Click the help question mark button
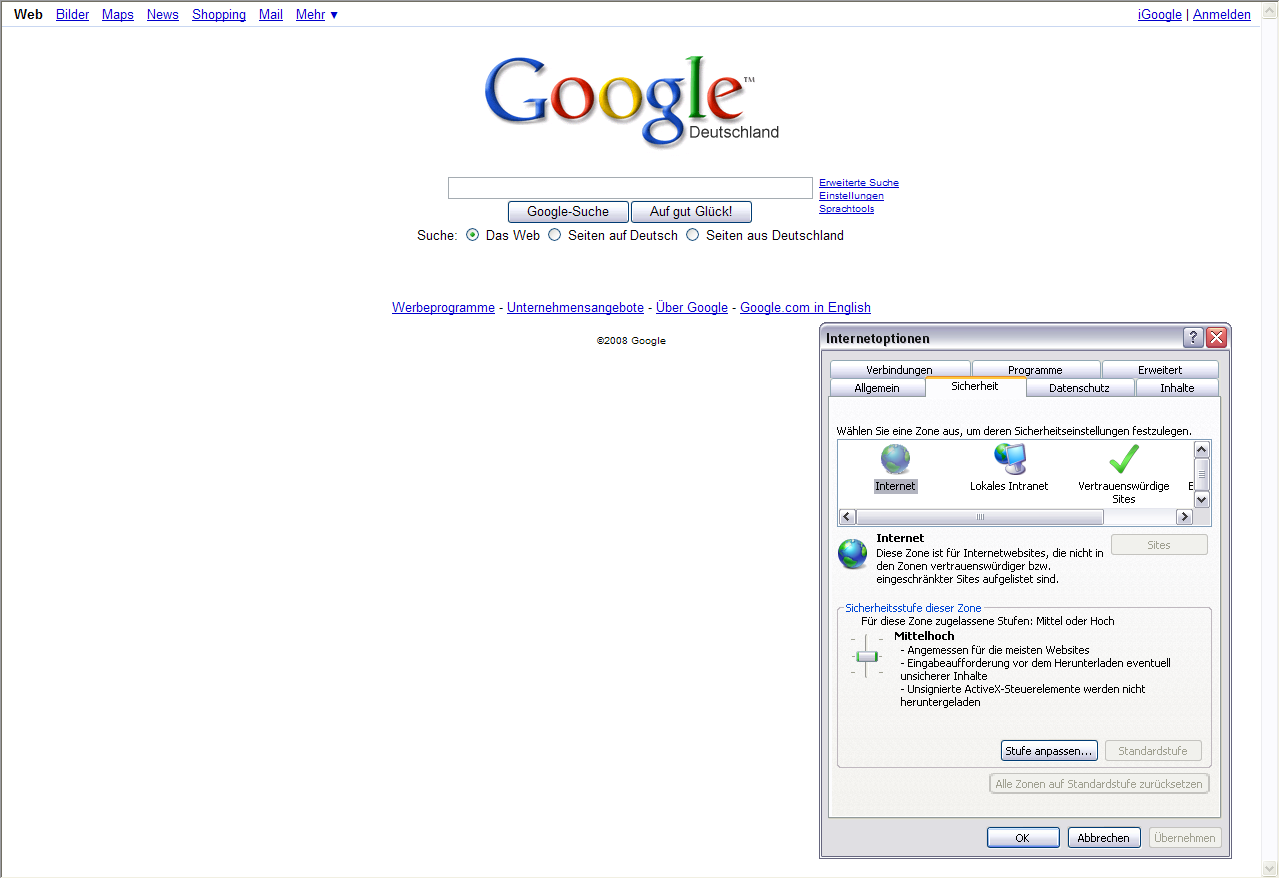The height and width of the screenshot is (879, 1280). point(1193,338)
